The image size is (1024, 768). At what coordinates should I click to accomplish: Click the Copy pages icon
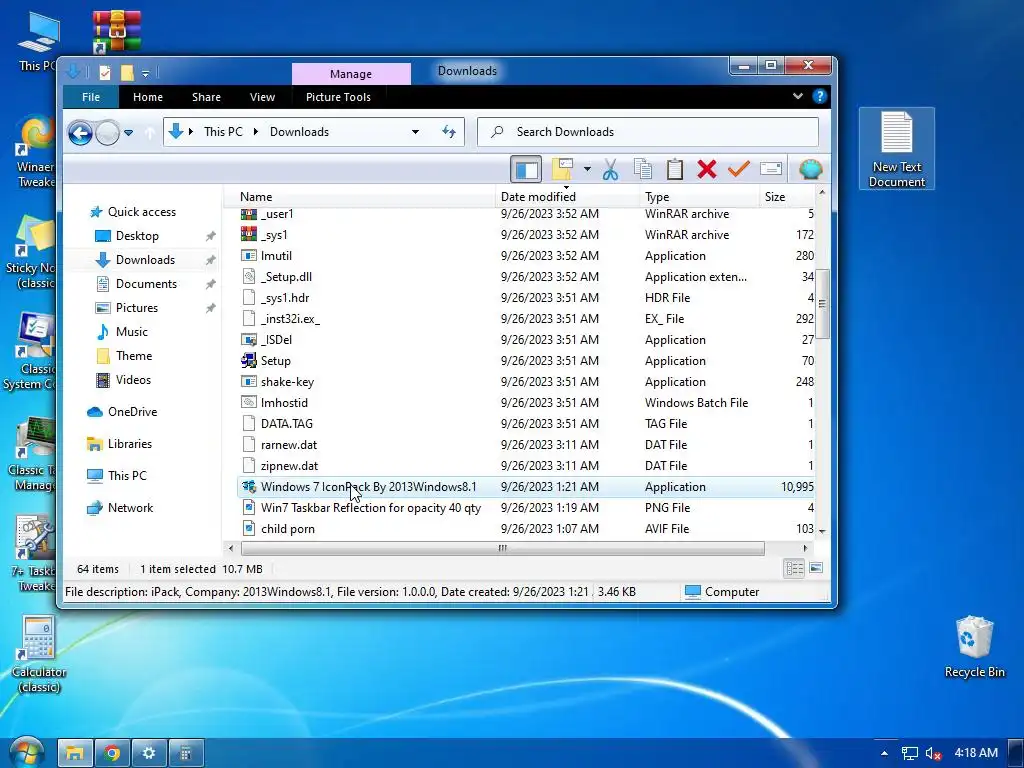pyautogui.click(x=643, y=169)
